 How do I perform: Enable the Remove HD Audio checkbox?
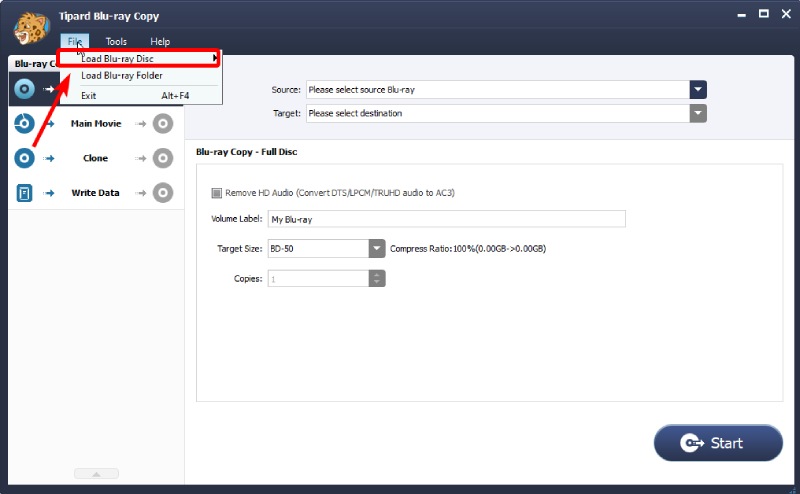(216, 193)
